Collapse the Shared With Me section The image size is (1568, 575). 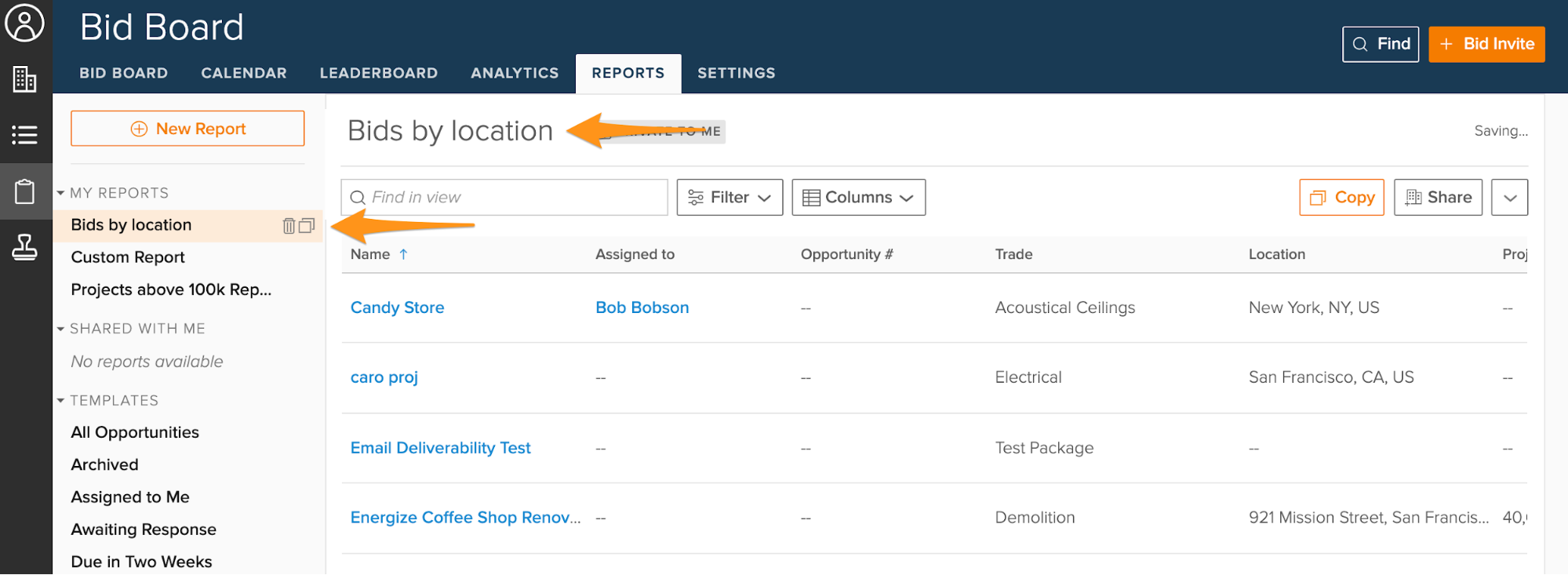point(60,329)
